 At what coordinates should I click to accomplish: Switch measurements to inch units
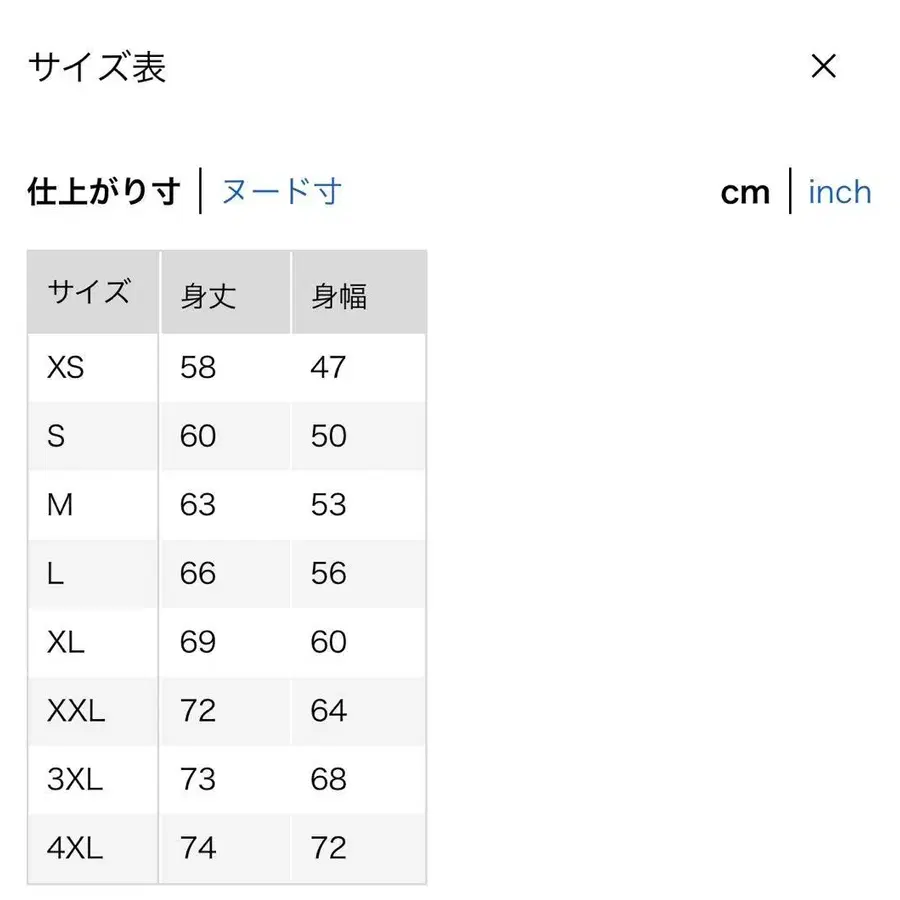click(840, 192)
